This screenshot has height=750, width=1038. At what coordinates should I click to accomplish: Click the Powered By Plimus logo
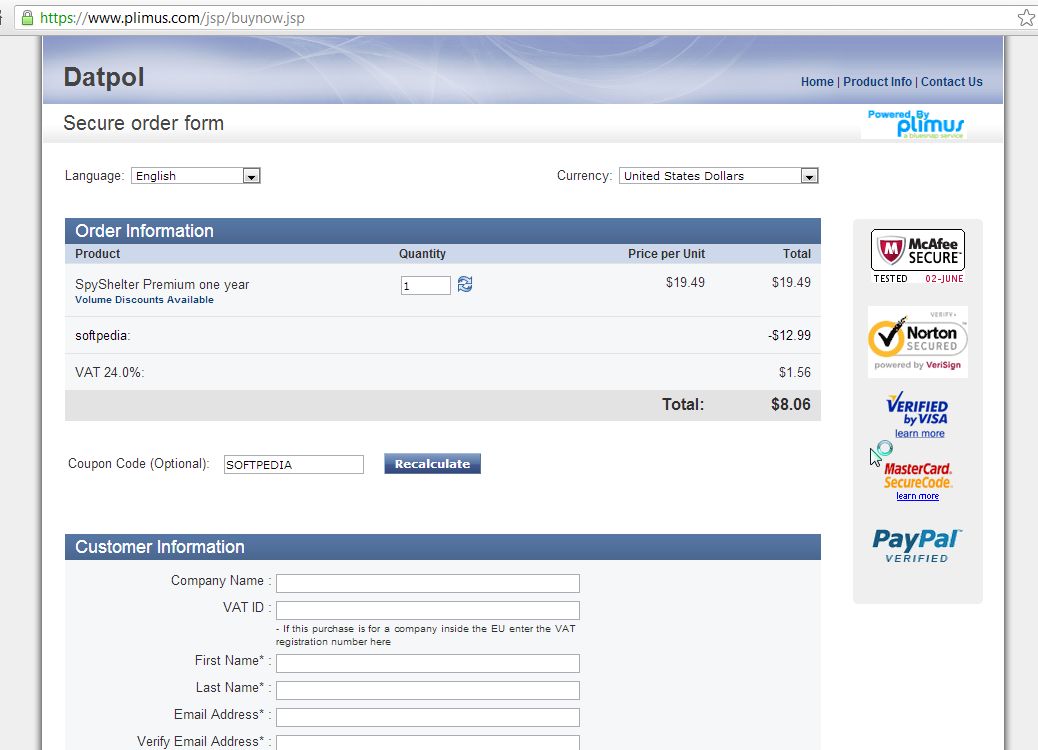coord(916,124)
